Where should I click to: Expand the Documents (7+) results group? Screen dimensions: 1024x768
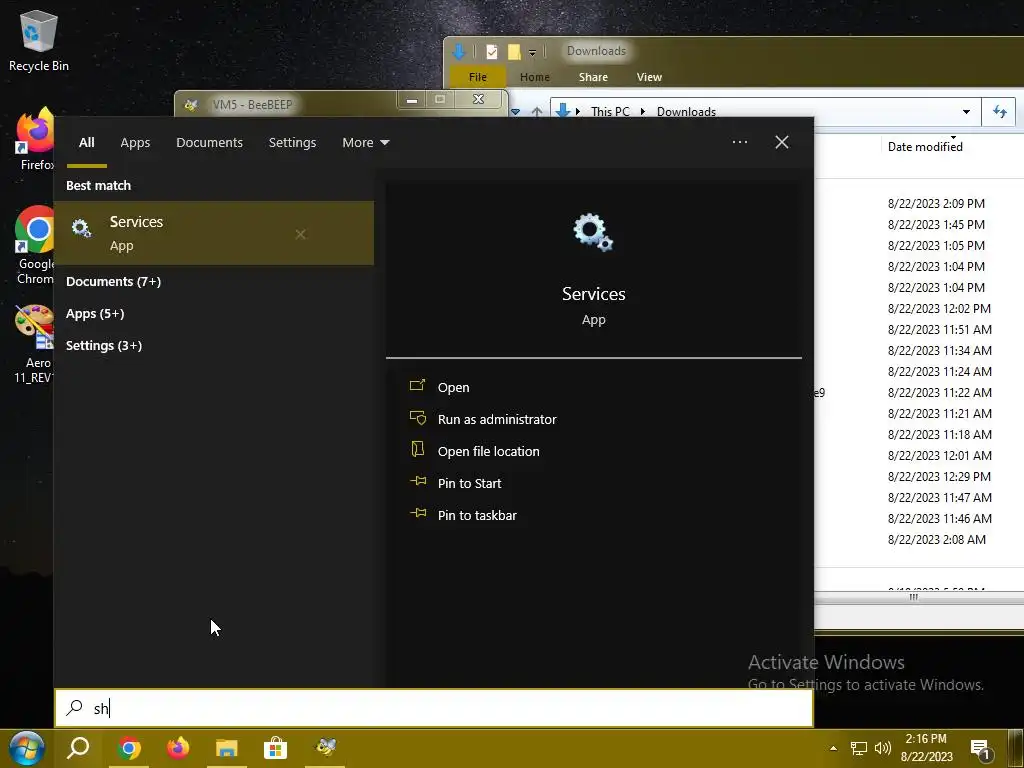click(x=113, y=281)
